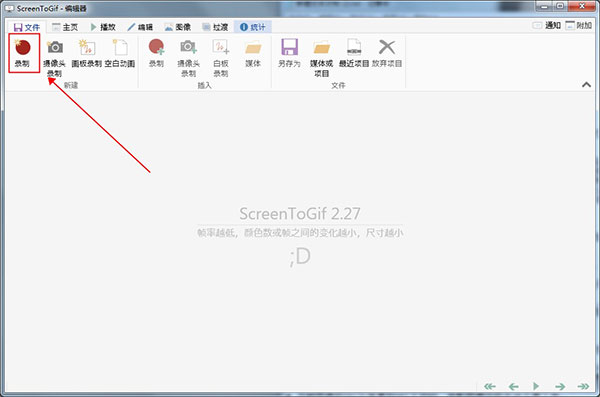
Task: Open recent projects (最近项目)
Action: pyautogui.click(x=354, y=53)
